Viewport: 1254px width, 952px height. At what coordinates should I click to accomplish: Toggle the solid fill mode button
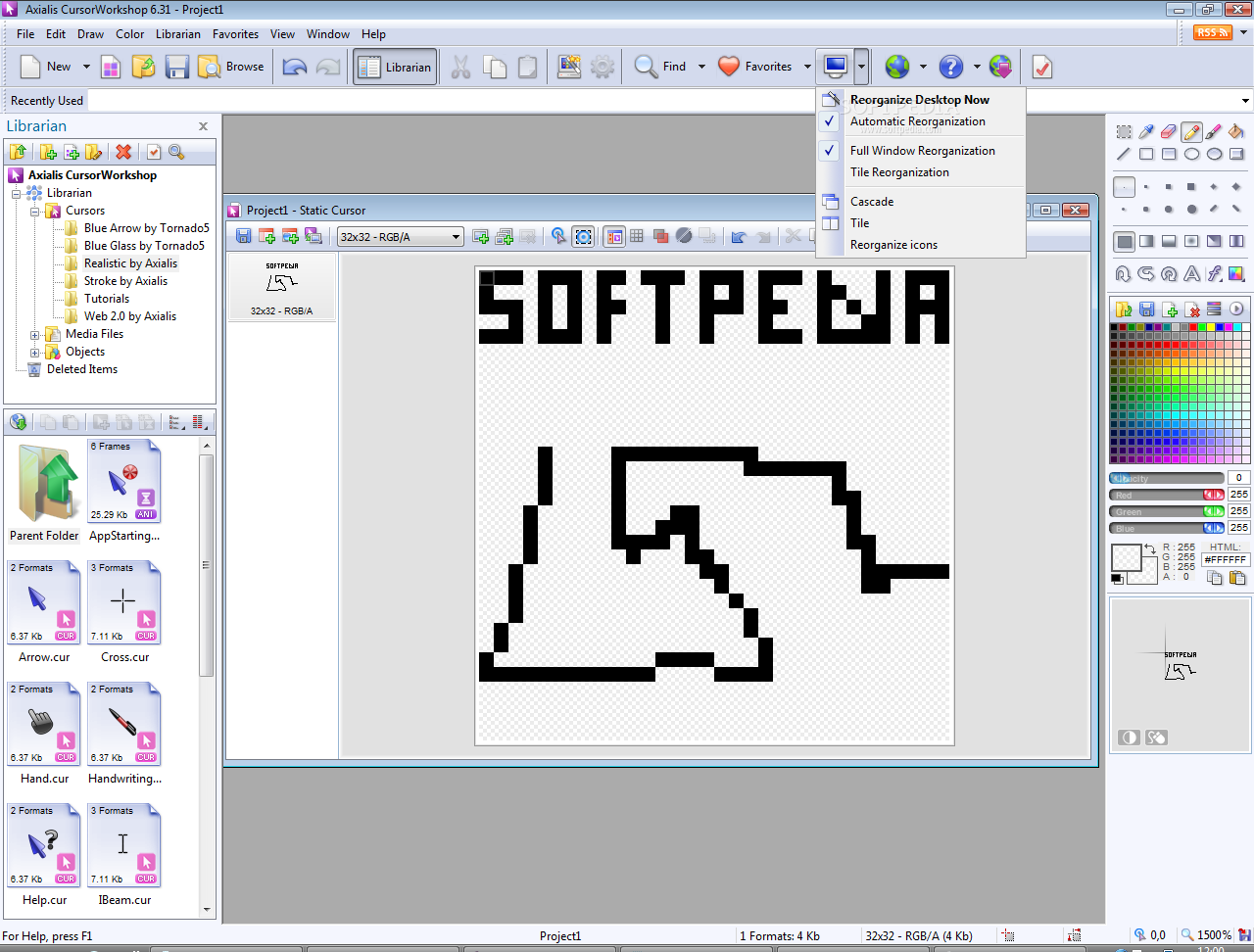[1124, 241]
